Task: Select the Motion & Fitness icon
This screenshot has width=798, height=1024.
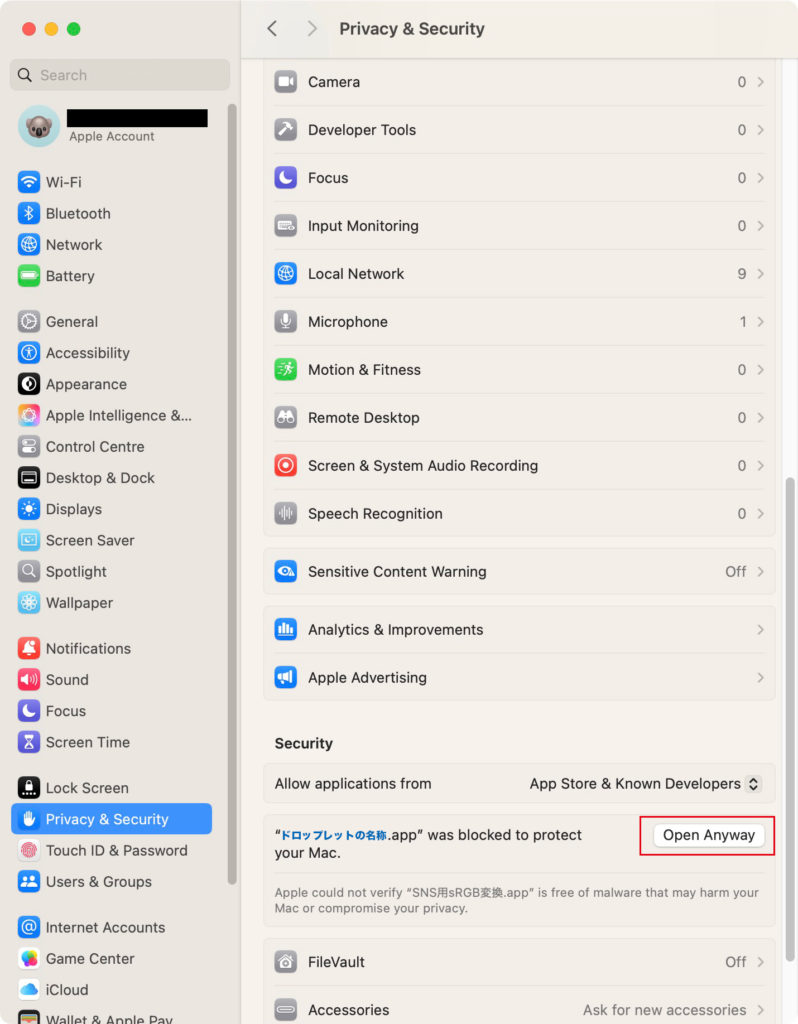Action: pos(285,370)
